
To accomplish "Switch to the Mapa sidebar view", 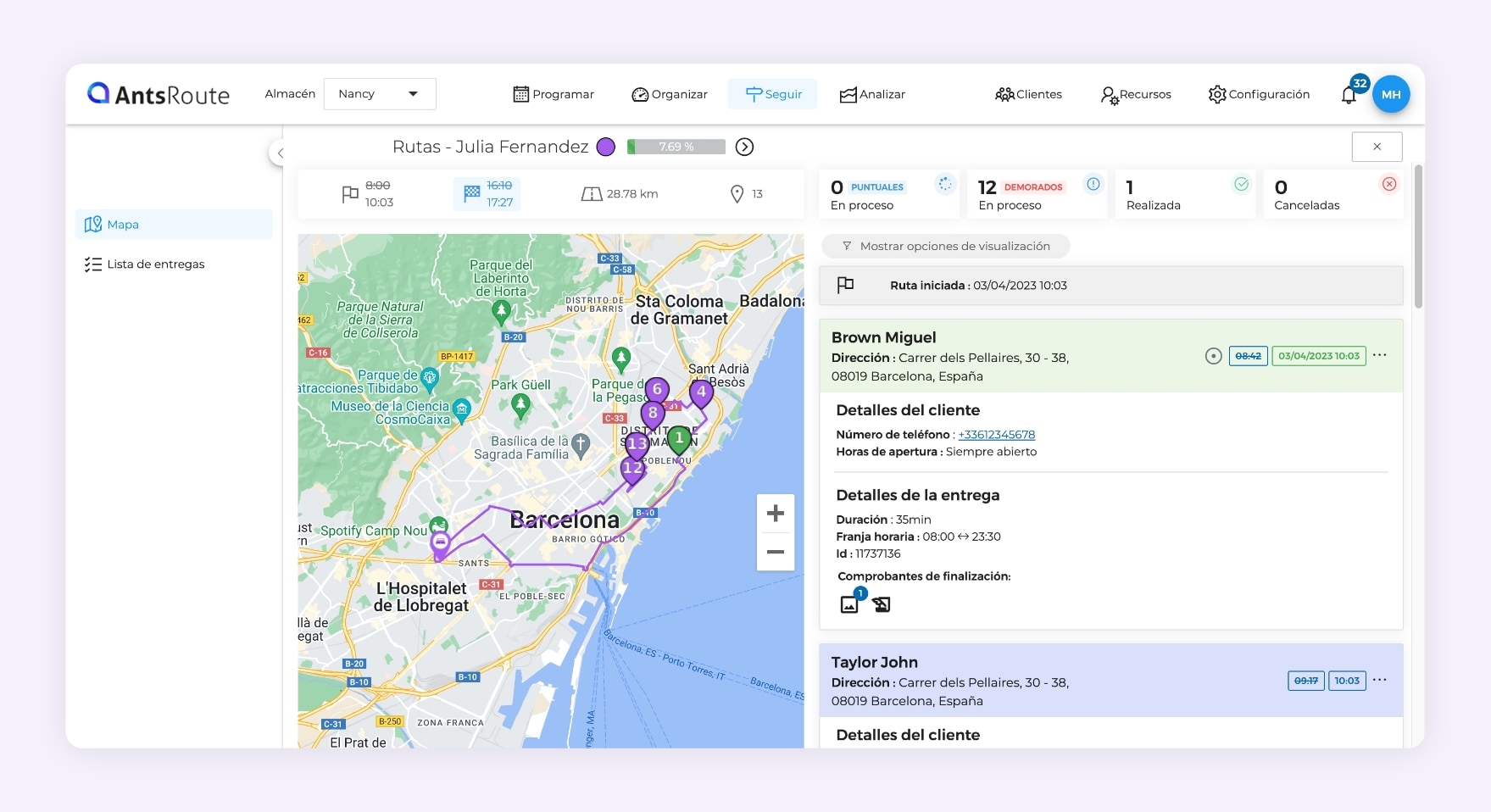I will click(x=124, y=224).
